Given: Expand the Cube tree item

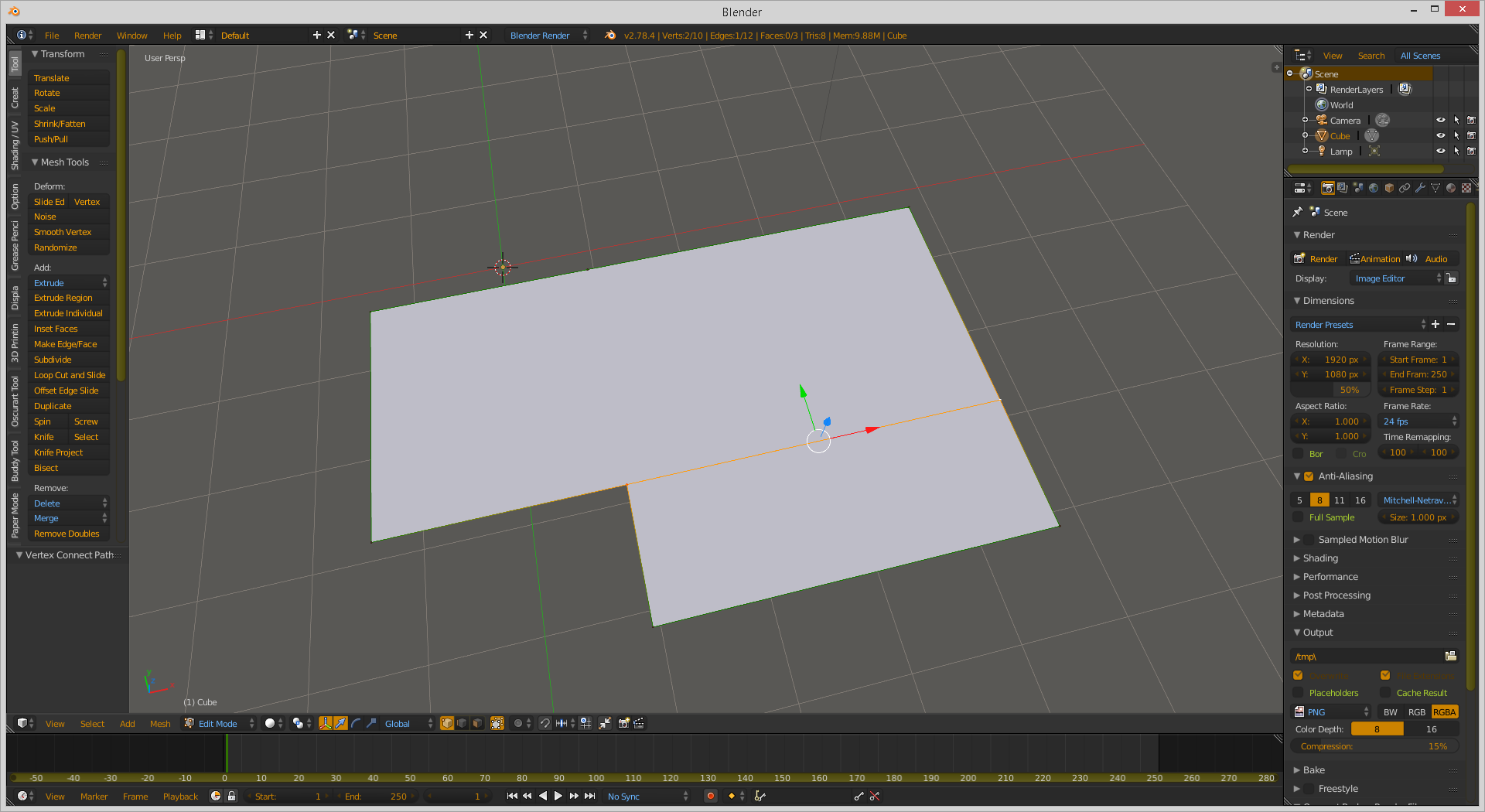Looking at the screenshot, I should [x=1305, y=135].
